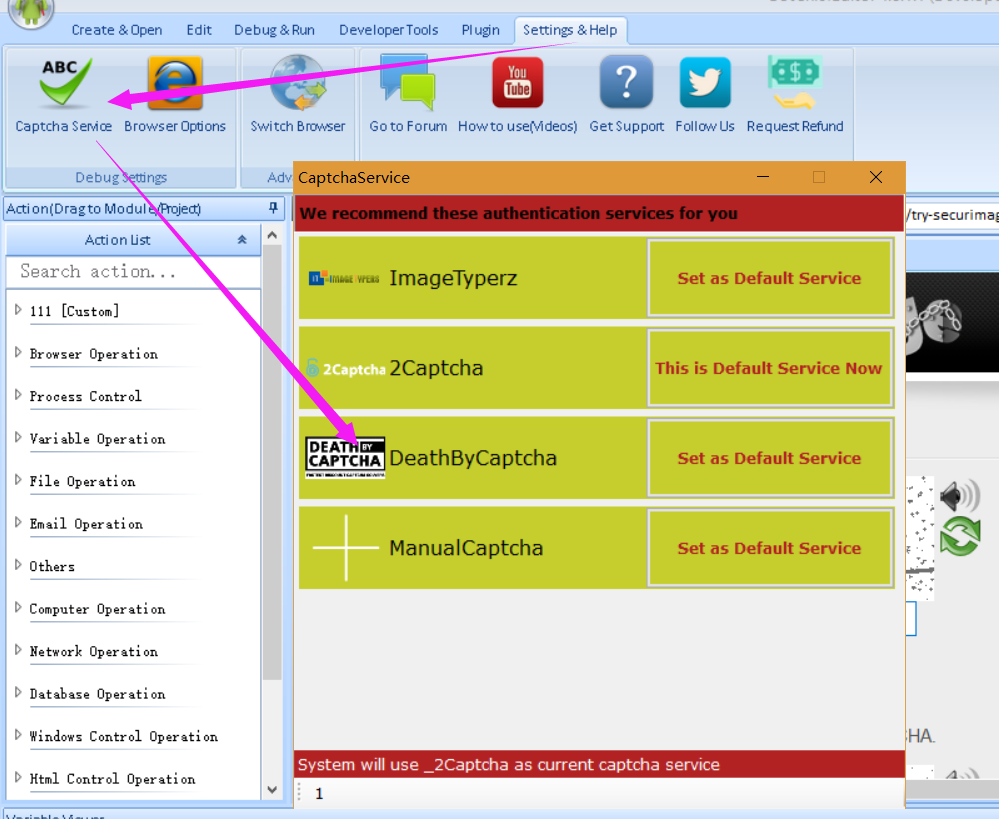Open the Captcha Service icon

click(64, 85)
